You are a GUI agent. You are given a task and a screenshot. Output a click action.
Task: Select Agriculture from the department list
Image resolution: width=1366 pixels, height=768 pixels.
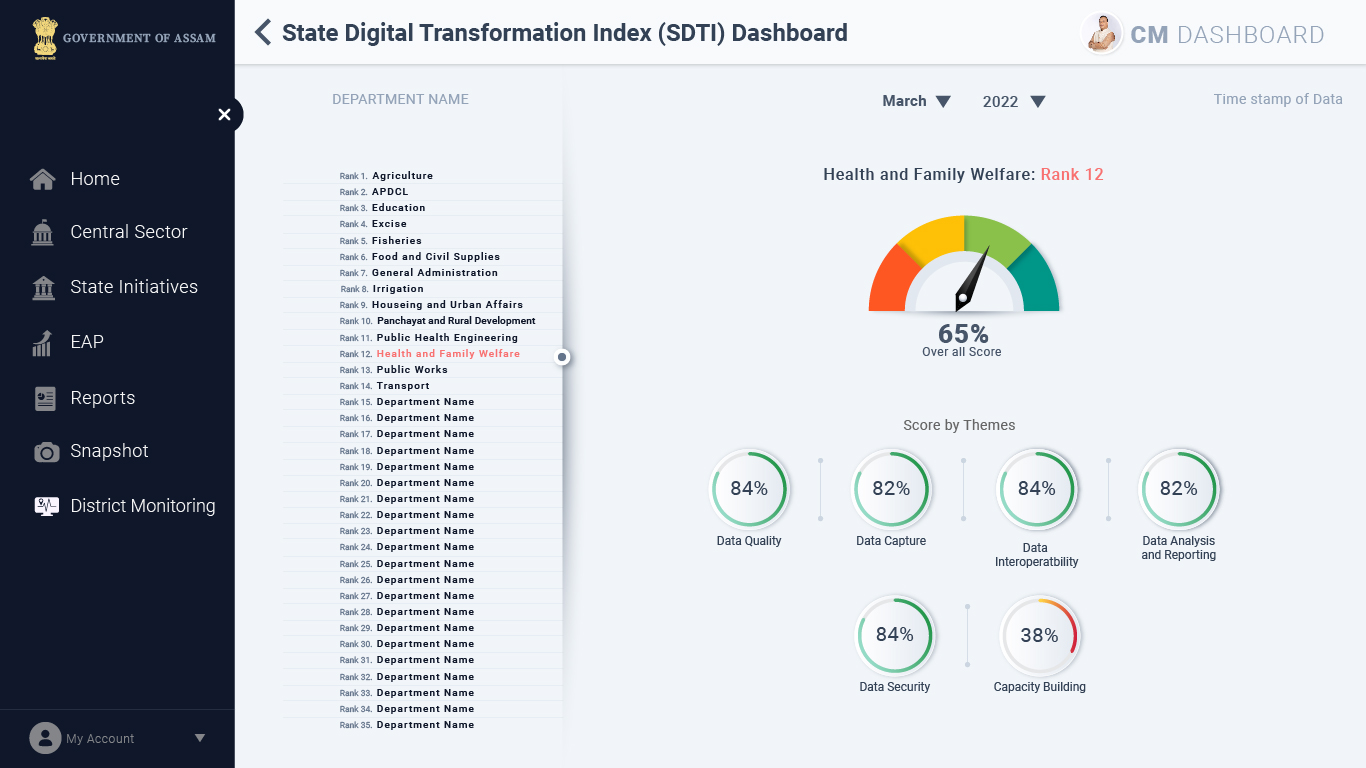pyautogui.click(x=402, y=176)
